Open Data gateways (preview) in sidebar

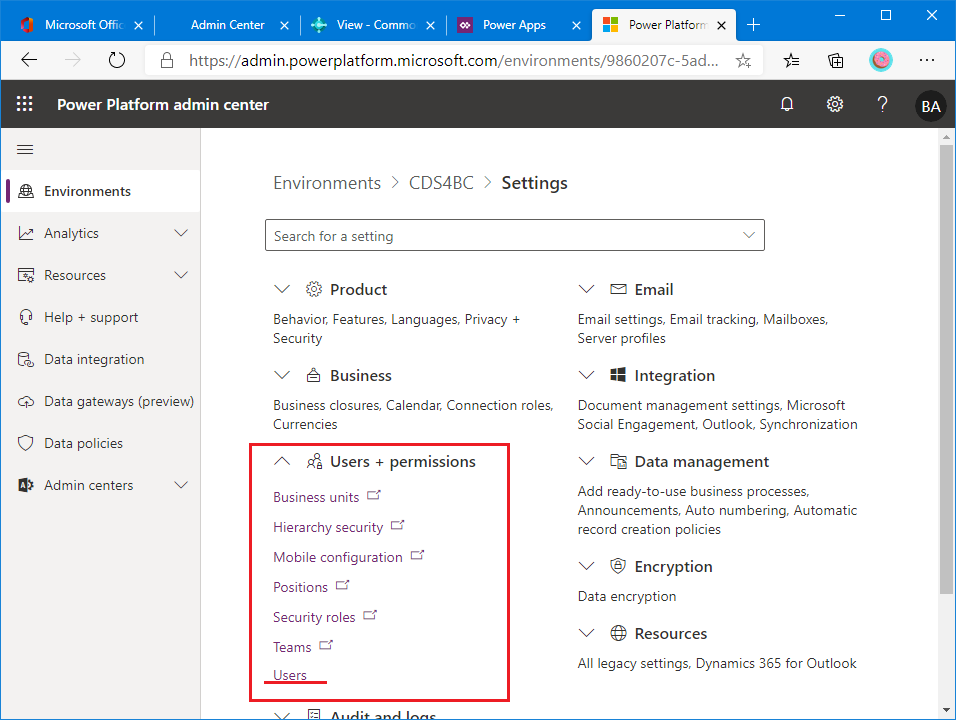(x=101, y=401)
